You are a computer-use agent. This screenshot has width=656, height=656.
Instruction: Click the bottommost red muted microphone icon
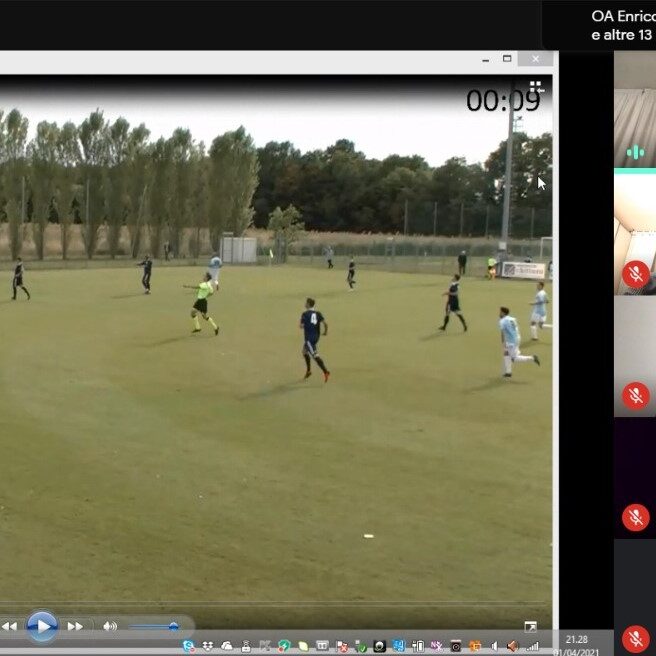pos(635,638)
